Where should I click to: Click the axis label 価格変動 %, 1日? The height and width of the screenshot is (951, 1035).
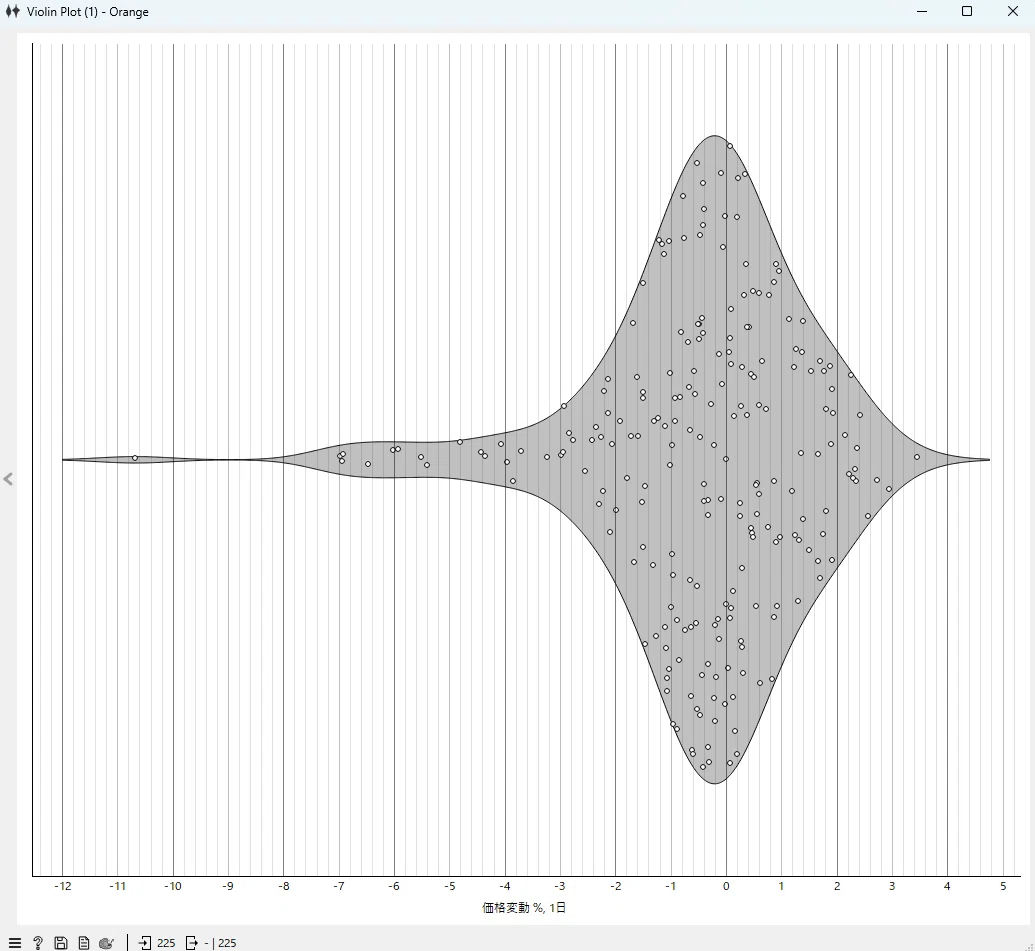pyautogui.click(x=524, y=907)
